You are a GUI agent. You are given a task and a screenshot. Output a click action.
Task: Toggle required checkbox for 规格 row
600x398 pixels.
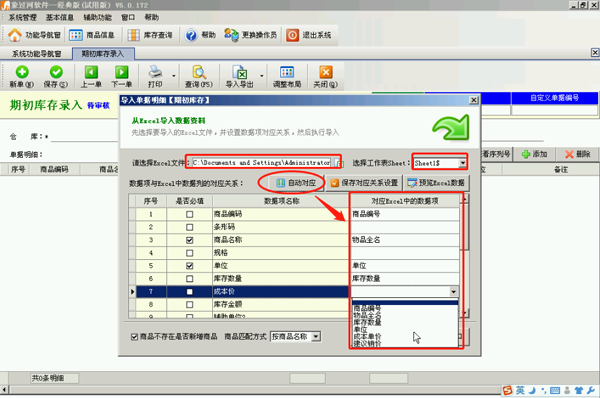pyautogui.click(x=189, y=253)
